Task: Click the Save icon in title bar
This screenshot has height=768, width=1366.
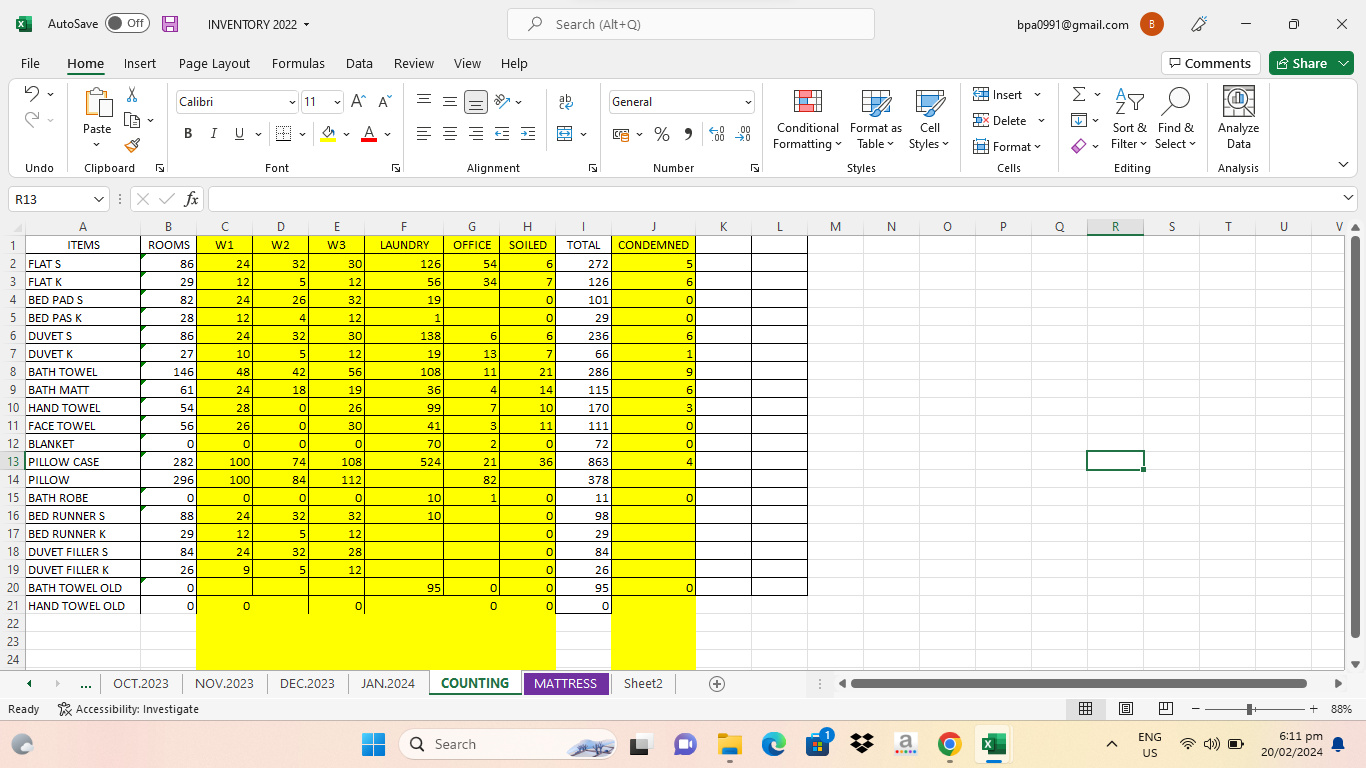Action: tap(170, 24)
